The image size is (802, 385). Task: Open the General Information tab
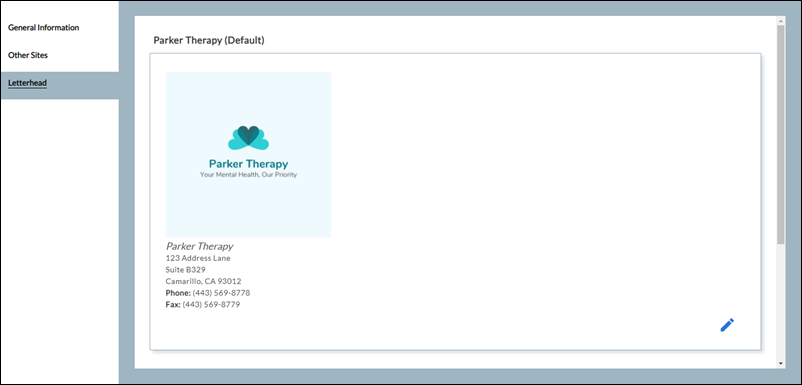point(43,28)
